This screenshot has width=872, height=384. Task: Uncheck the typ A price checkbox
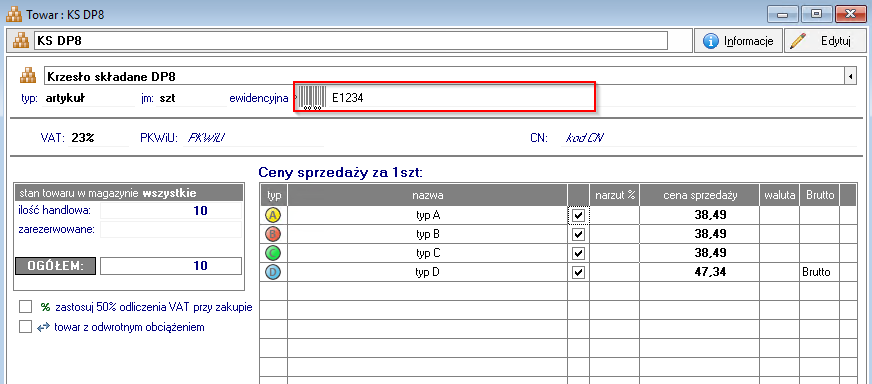[x=578, y=215]
